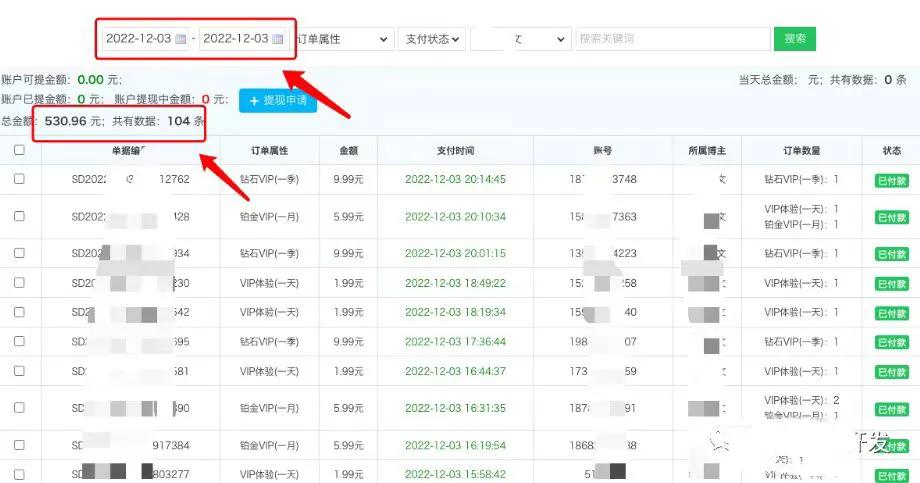Click 已付款 badge for 20:10:34 order
This screenshot has width=920, height=483.
[x=892, y=218]
